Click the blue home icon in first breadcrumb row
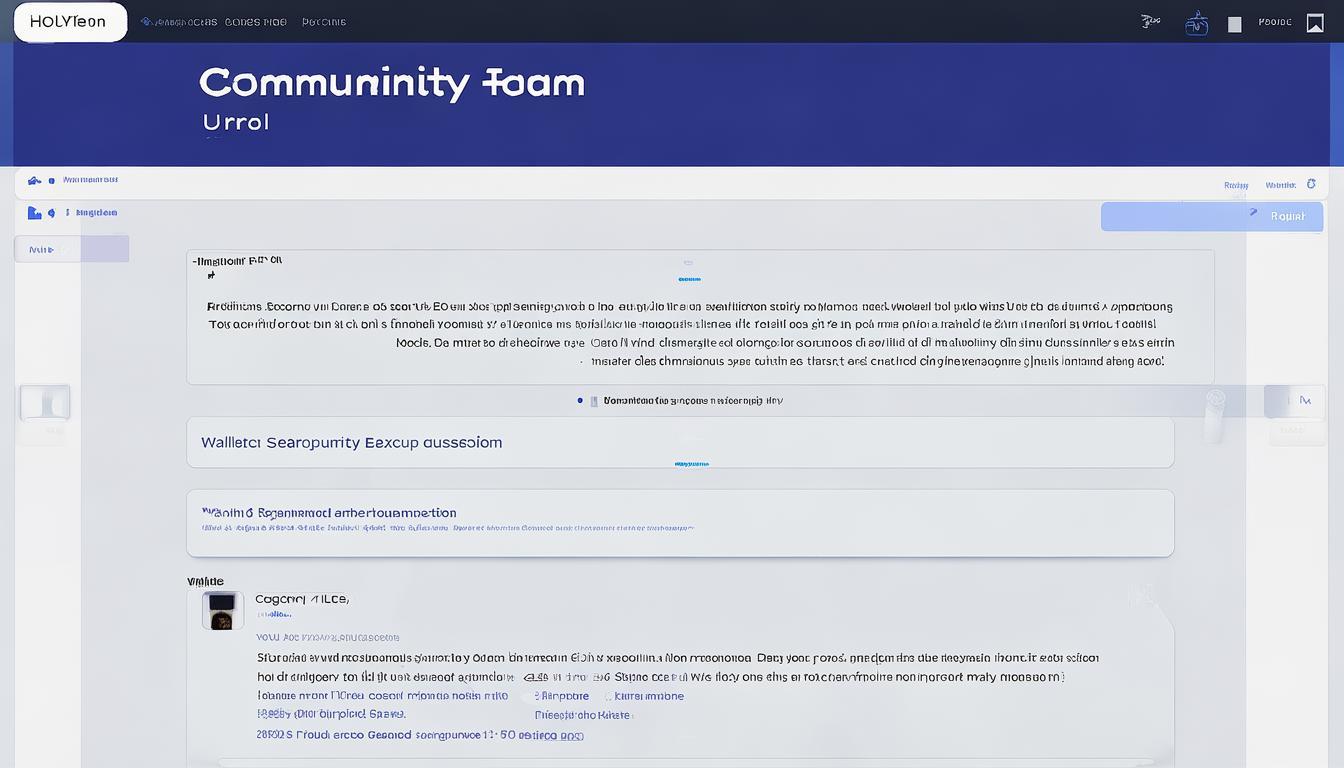This screenshot has height=768, width=1344. pos(35,181)
